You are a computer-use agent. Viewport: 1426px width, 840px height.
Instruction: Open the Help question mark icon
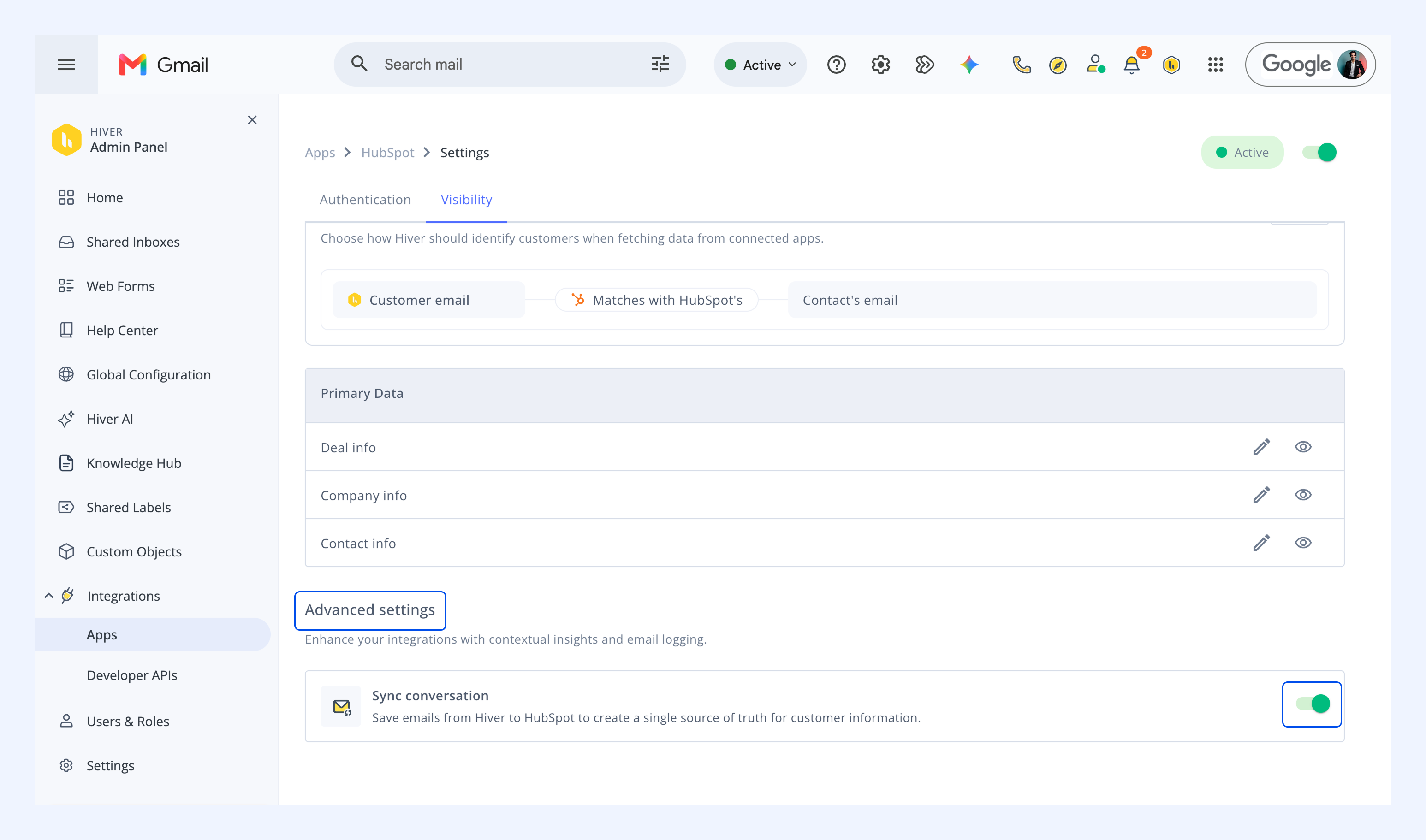(x=836, y=65)
